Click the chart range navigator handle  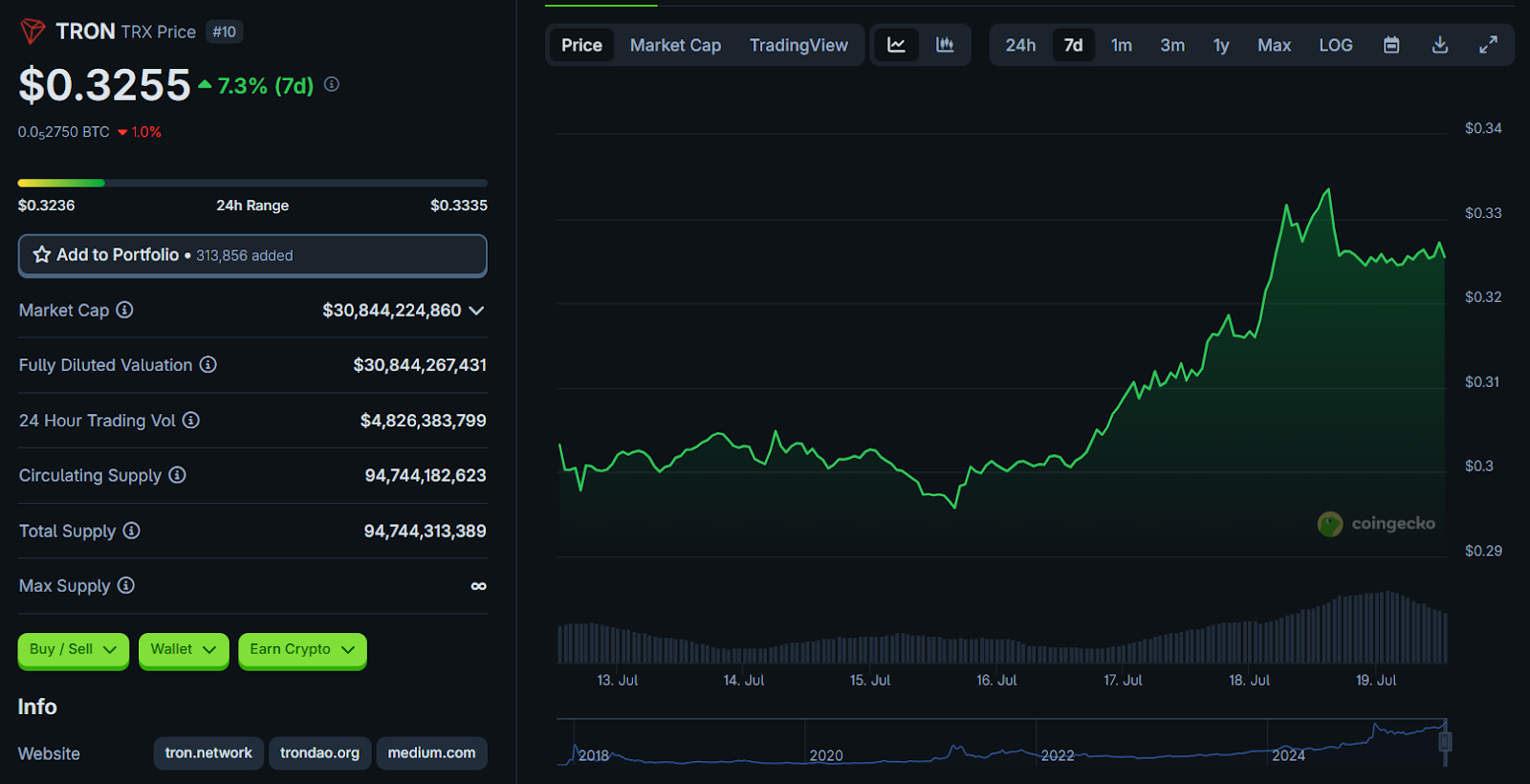[x=1445, y=741]
